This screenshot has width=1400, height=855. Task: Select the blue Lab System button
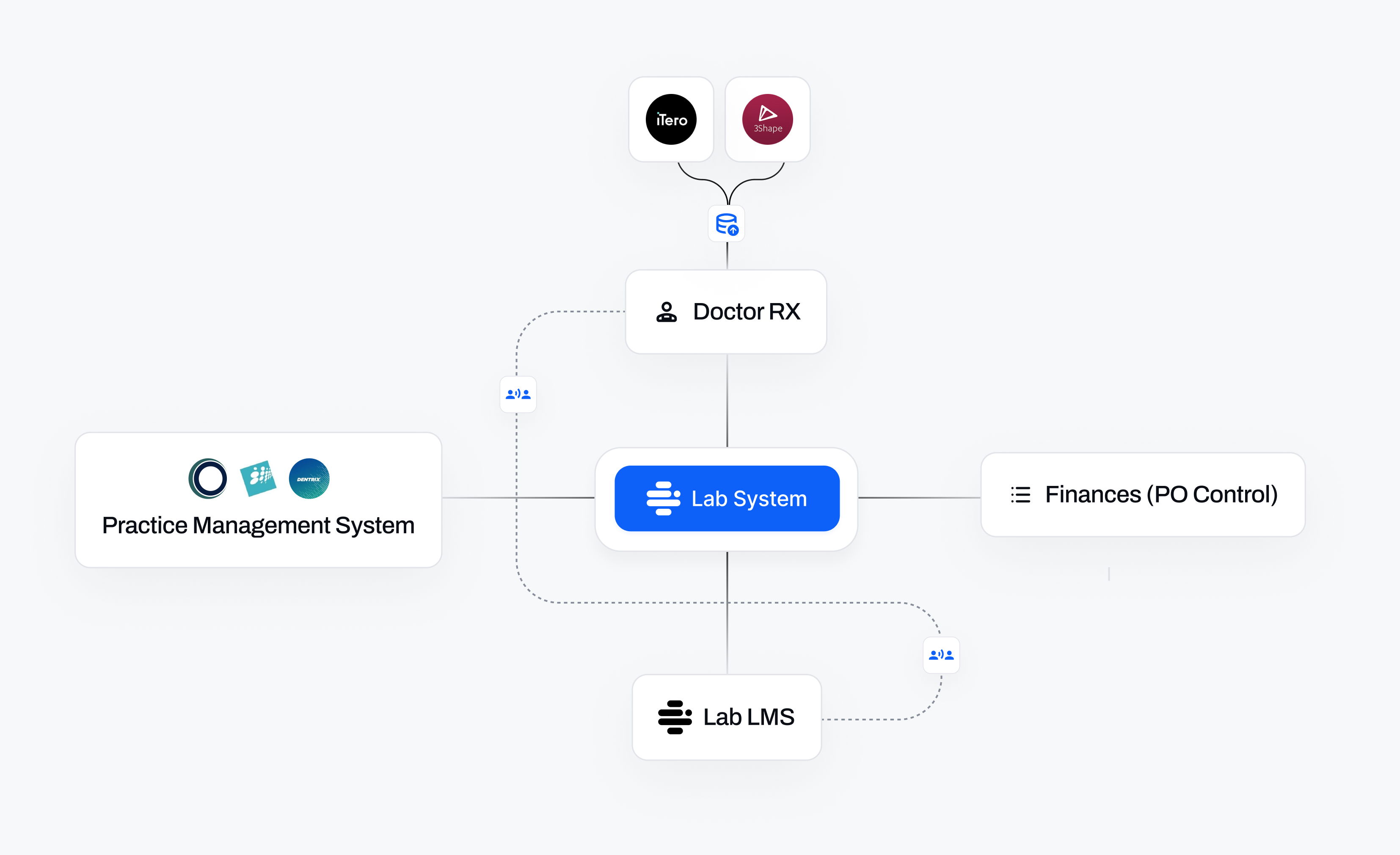[727, 498]
